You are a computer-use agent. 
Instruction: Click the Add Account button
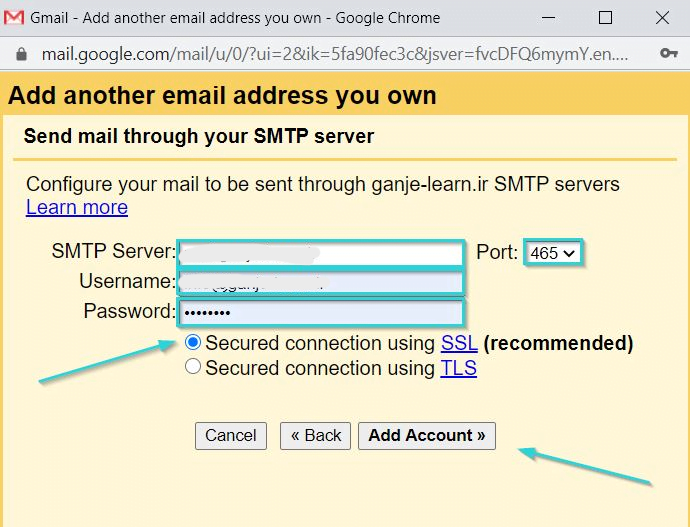coord(426,435)
